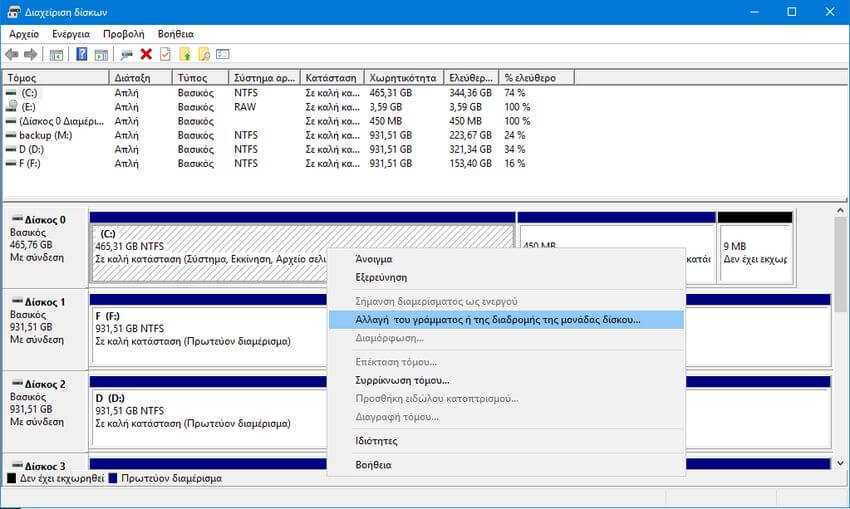The width and height of the screenshot is (850, 509).
Task: Open Help via the blue question mark icon
Action: pyautogui.click(x=82, y=54)
